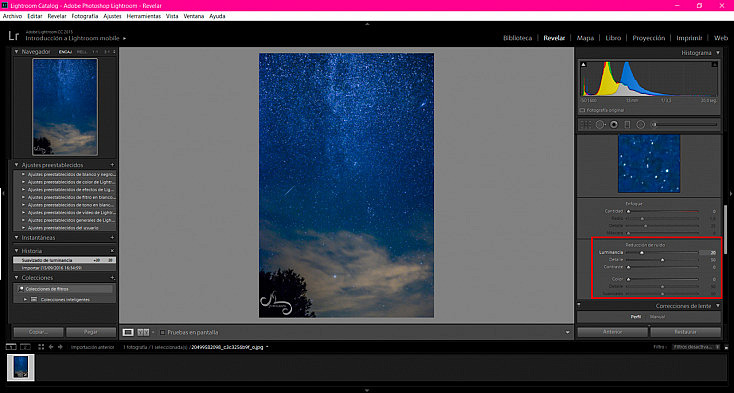Image resolution: width=734 pixels, height=393 pixels.
Task: Open the Herramientas menu
Action: pos(144,16)
